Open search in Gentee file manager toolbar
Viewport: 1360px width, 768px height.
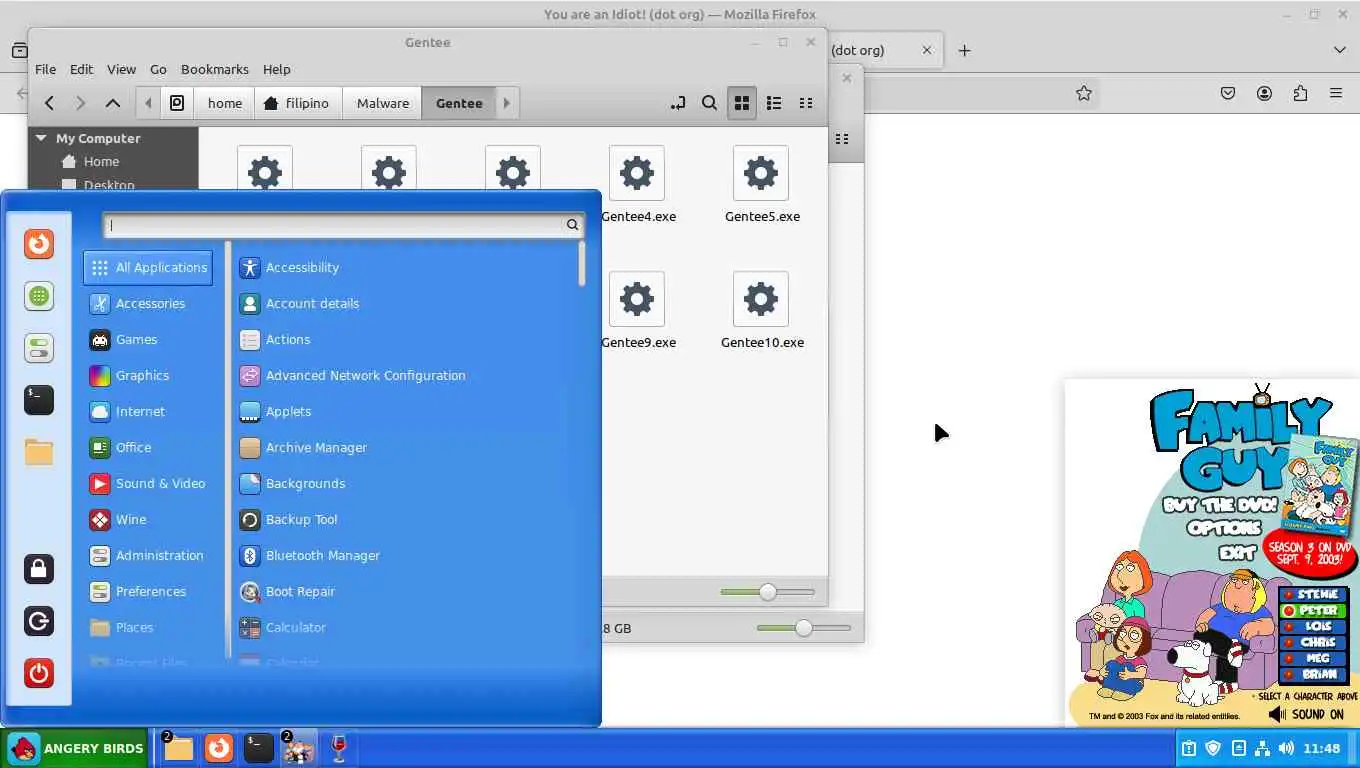(709, 103)
